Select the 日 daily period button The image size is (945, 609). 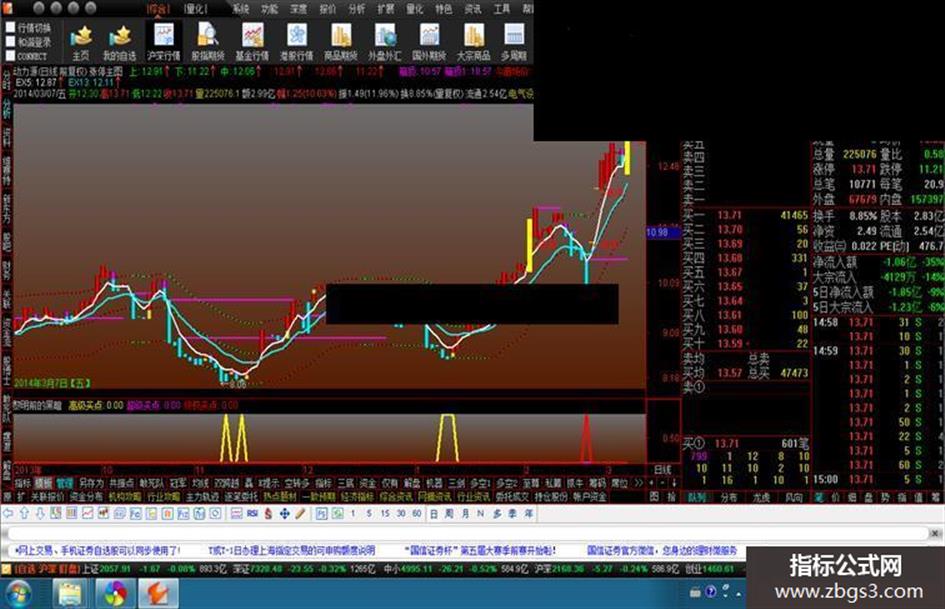coord(433,514)
